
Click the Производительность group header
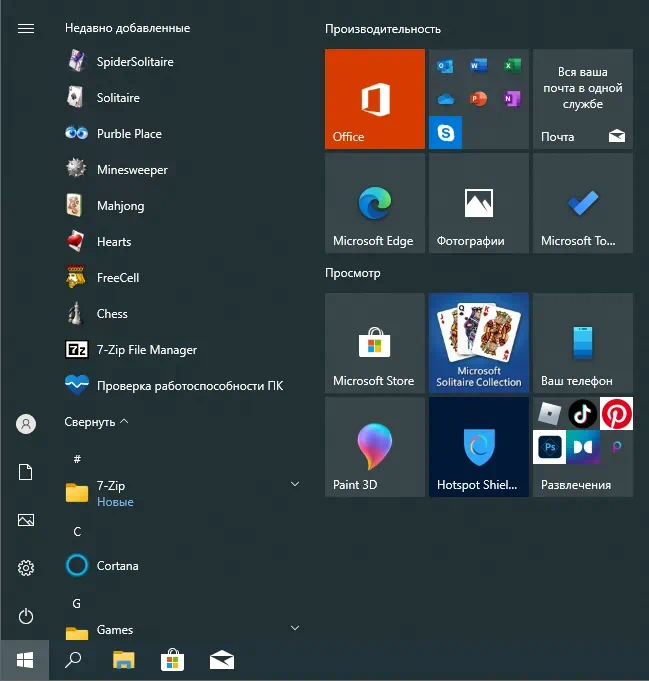(383, 29)
